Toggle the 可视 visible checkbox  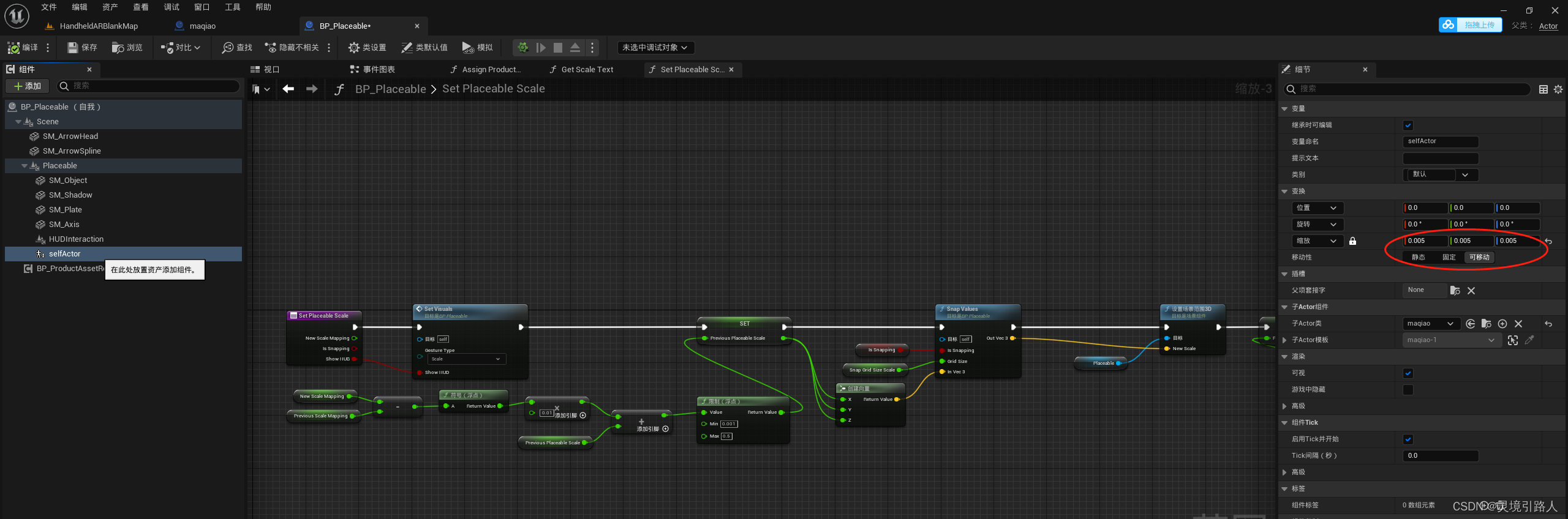click(1408, 373)
